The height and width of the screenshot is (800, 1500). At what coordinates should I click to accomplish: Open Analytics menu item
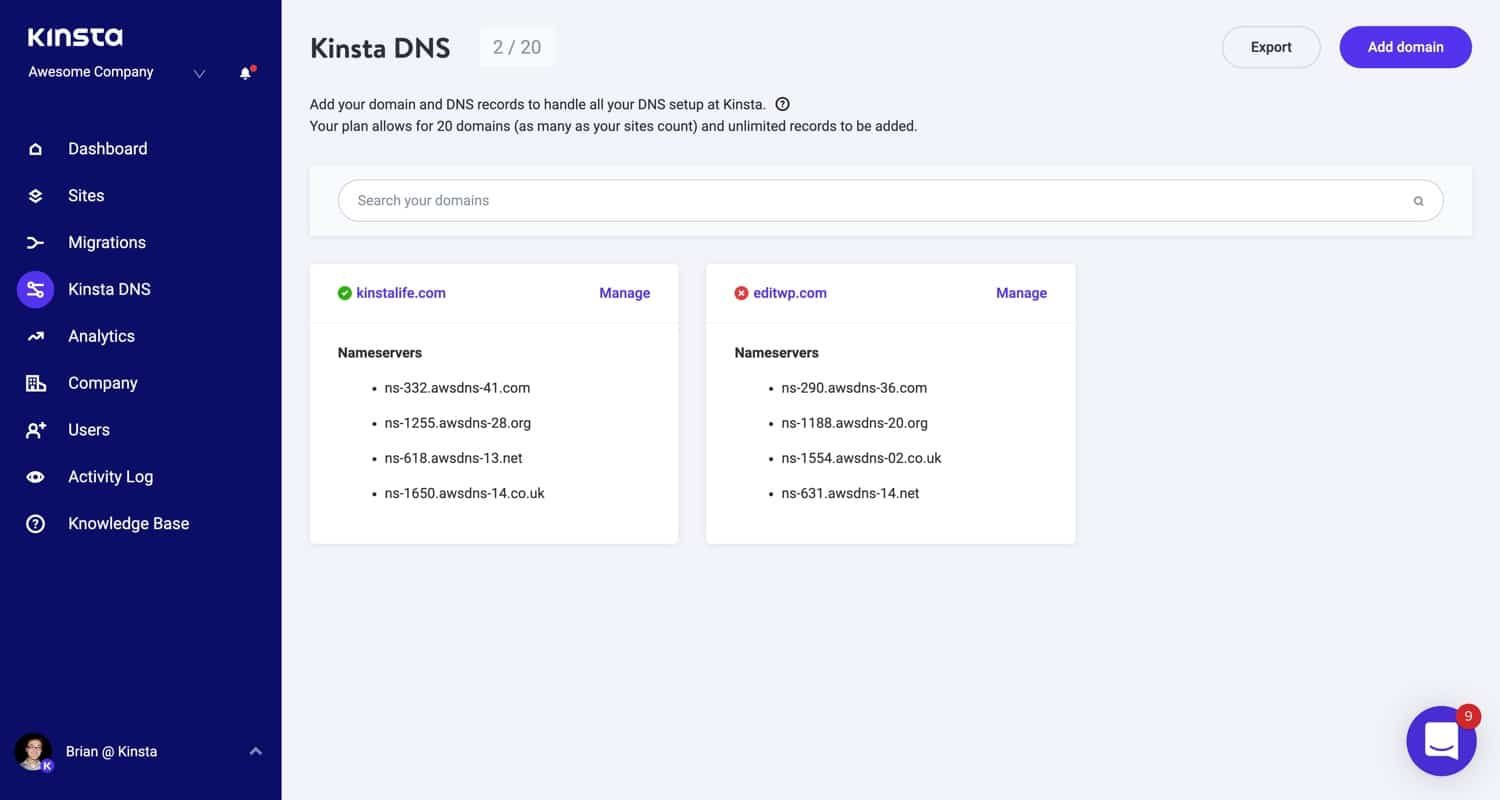101,337
